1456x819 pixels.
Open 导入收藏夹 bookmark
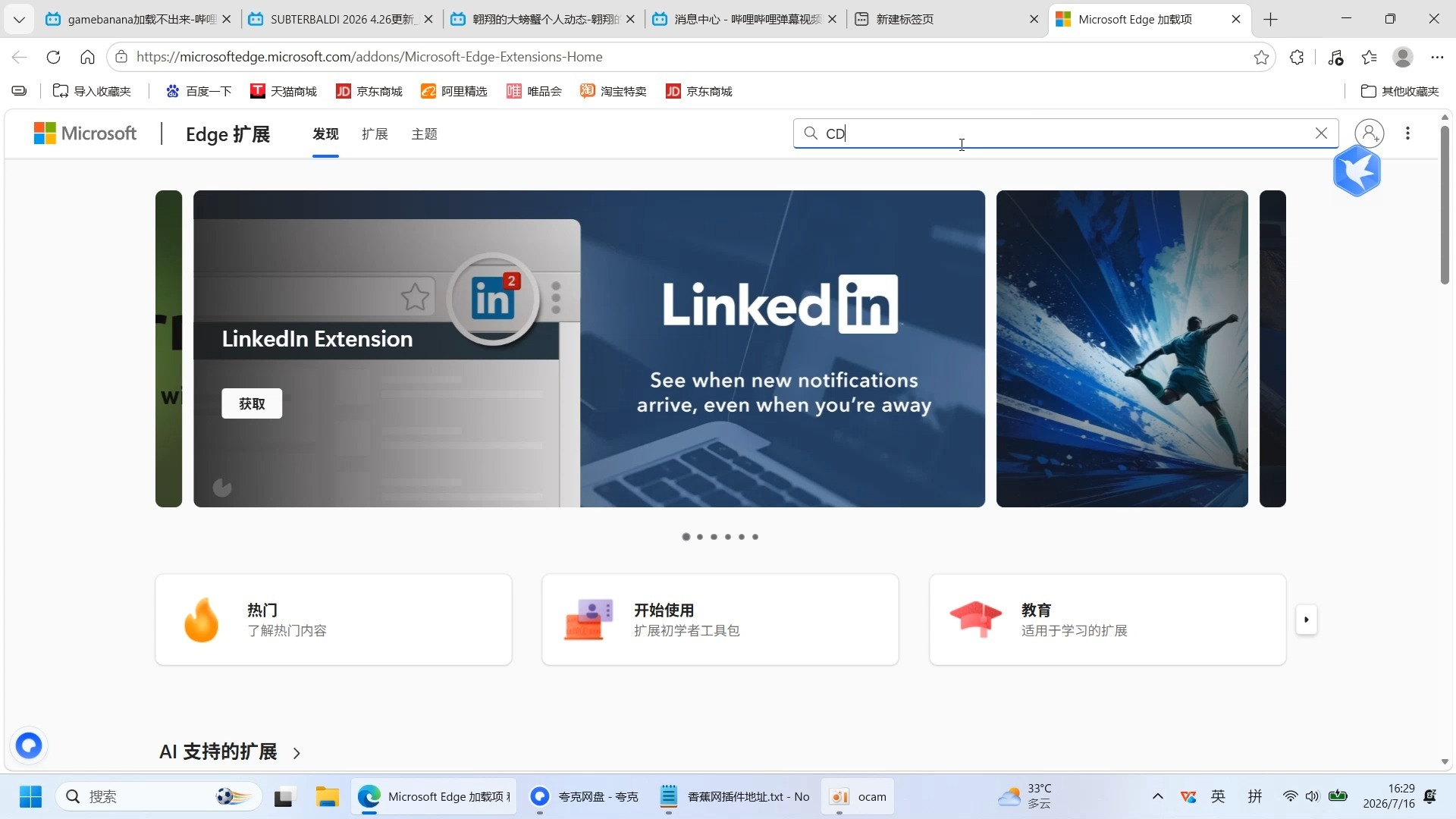point(92,91)
